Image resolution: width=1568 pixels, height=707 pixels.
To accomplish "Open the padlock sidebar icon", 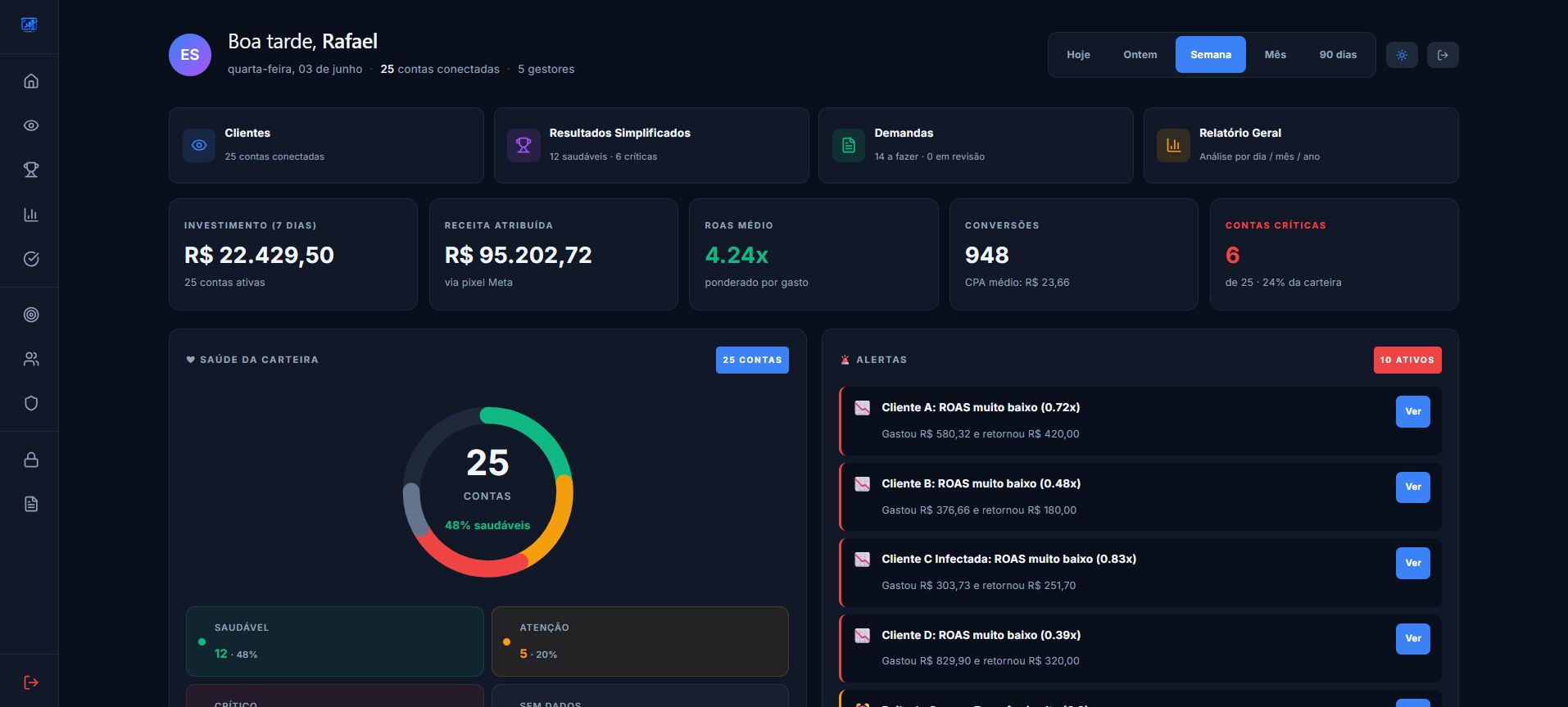I will tap(31, 460).
